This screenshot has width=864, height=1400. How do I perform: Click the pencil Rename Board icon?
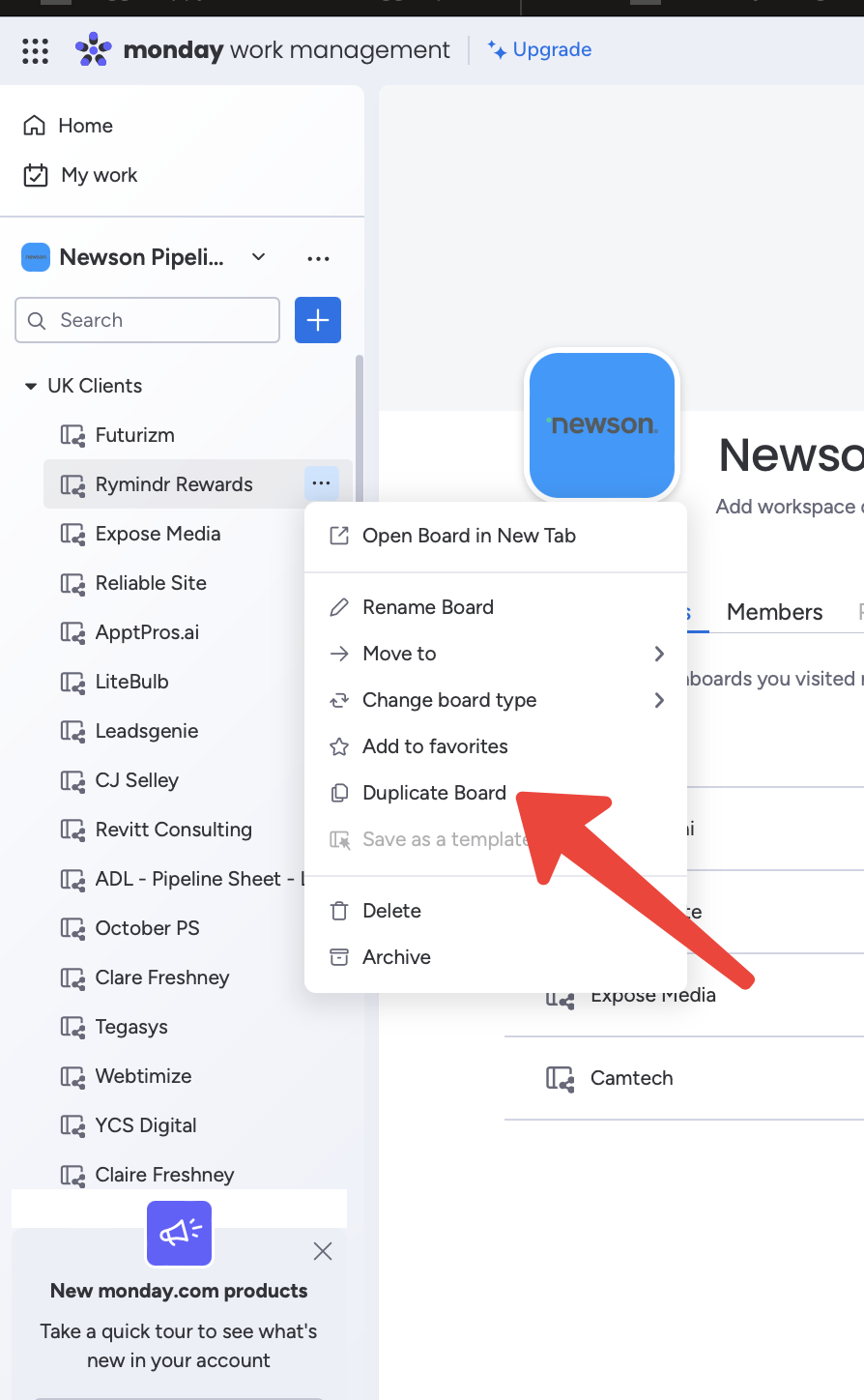pyautogui.click(x=339, y=607)
